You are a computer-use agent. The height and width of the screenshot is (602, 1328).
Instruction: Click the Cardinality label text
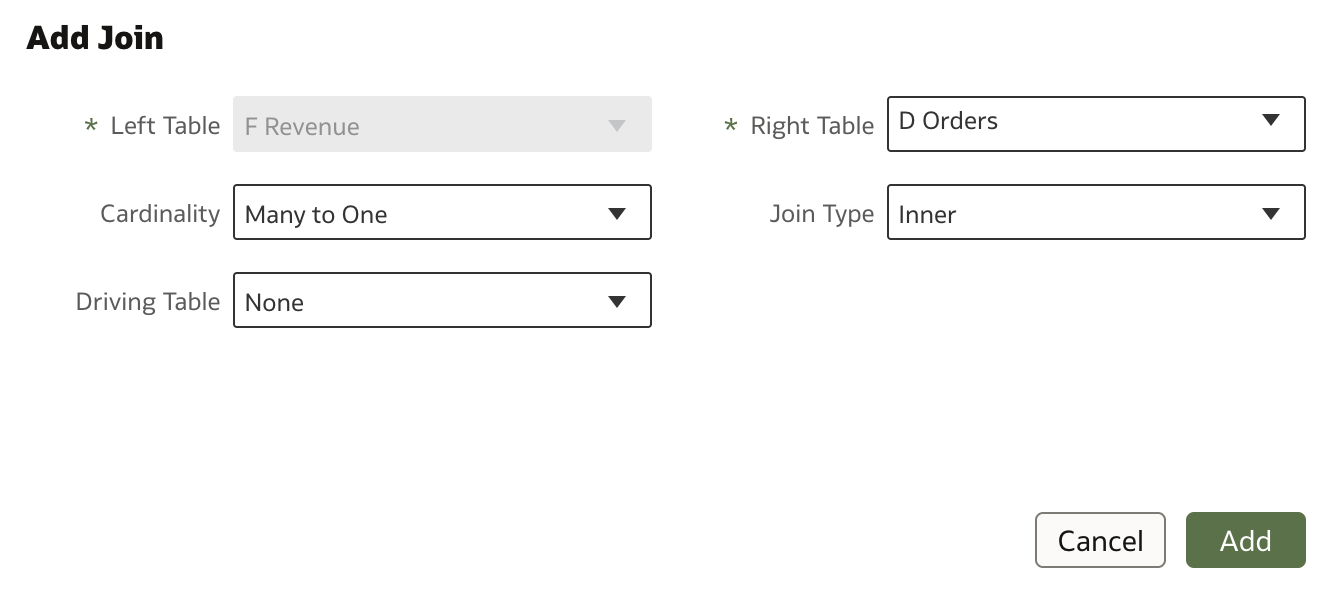(x=160, y=213)
